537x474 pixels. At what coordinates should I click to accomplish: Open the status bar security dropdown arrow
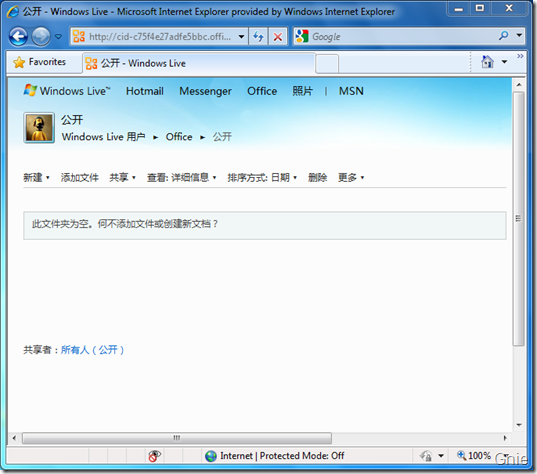(x=441, y=456)
